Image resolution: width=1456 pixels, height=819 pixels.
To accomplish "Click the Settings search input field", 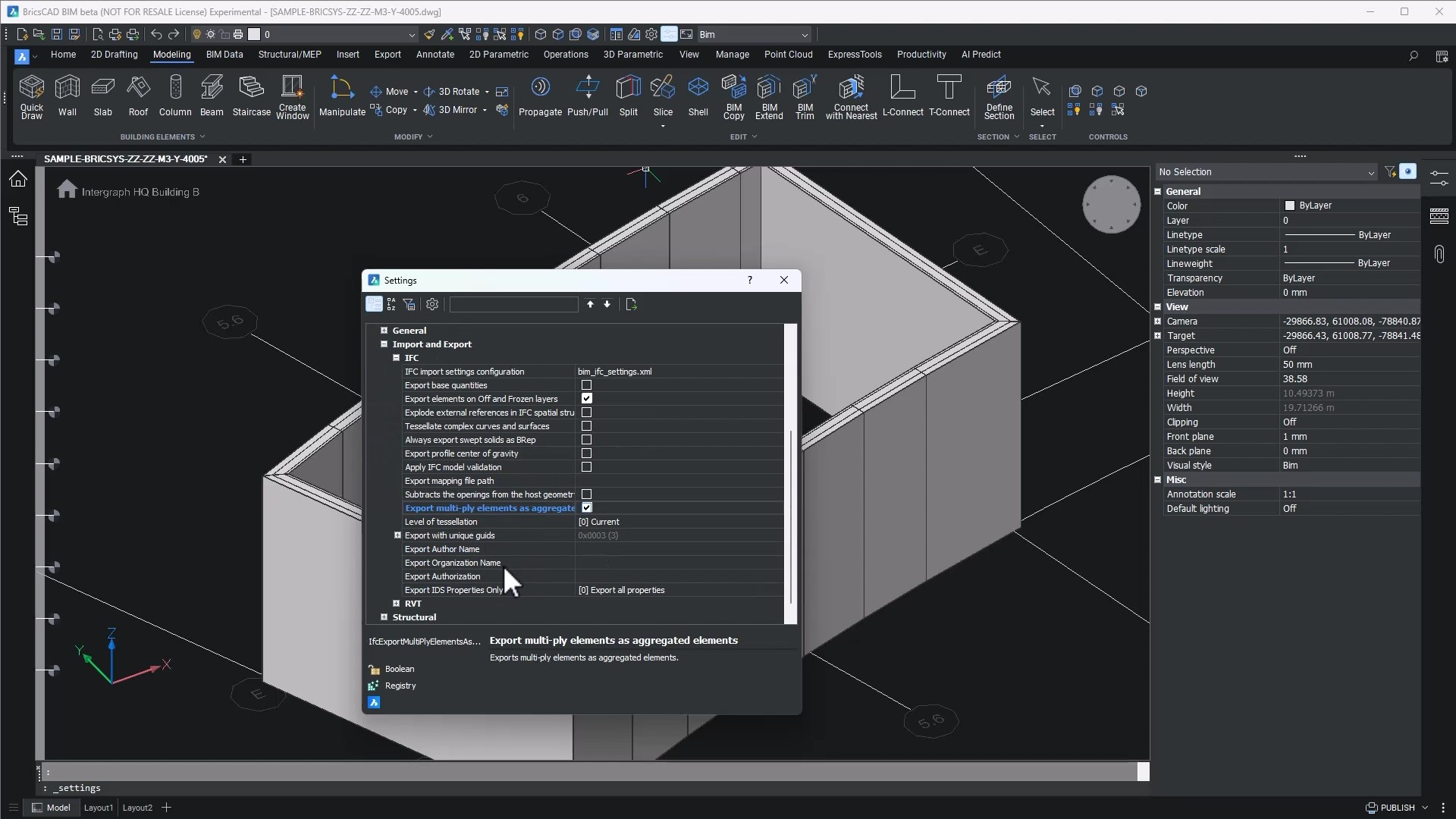I will pos(513,304).
